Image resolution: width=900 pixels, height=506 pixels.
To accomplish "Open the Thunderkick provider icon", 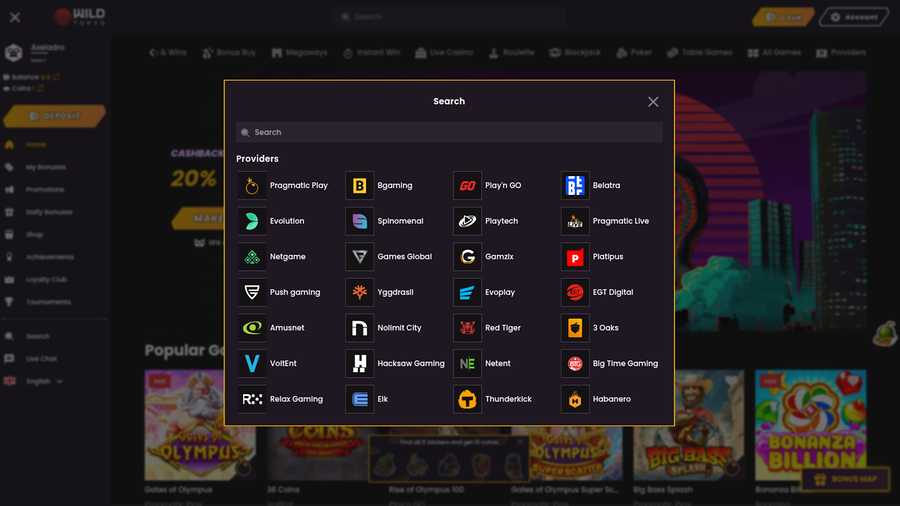I will tap(467, 399).
